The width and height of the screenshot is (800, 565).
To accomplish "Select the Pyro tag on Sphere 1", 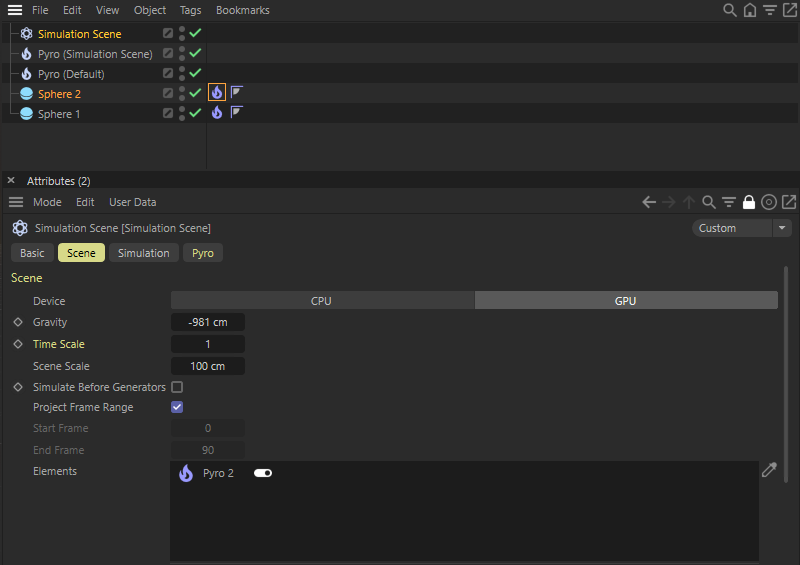I will click(x=217, y=112).
